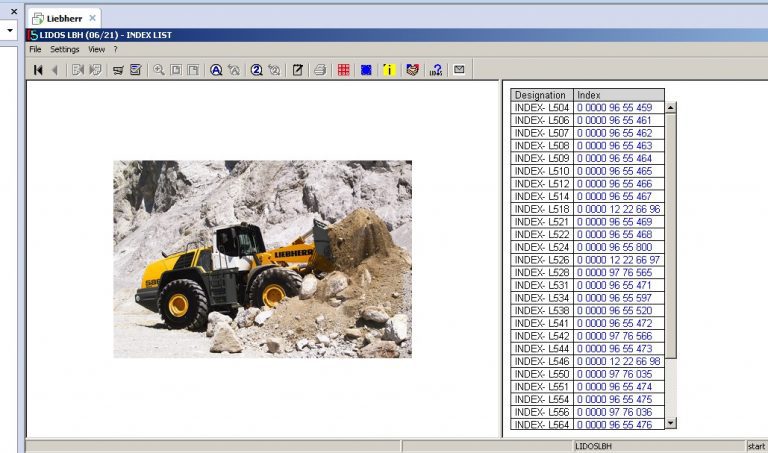Click the LIDOSLBH status bar text

[x=593, y=446]
